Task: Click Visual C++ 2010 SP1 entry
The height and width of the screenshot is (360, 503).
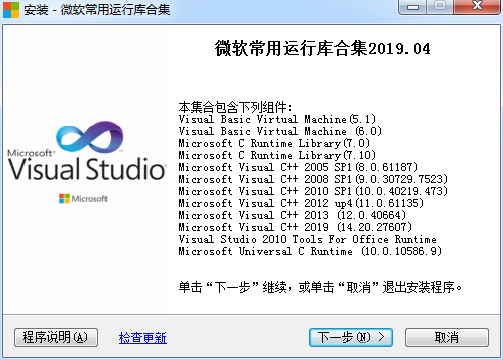Action: 313,191
